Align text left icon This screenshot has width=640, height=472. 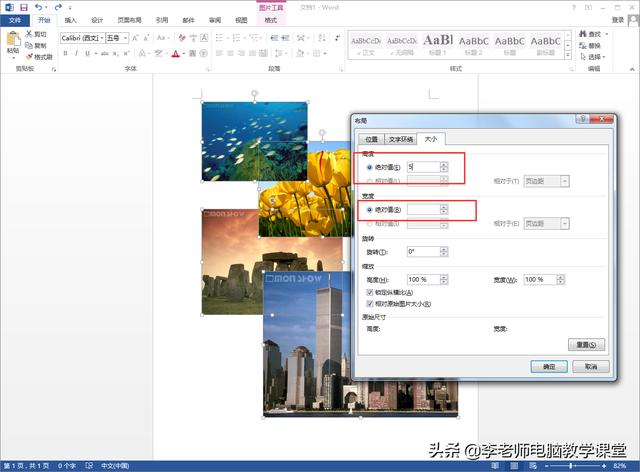click(220, 53)
